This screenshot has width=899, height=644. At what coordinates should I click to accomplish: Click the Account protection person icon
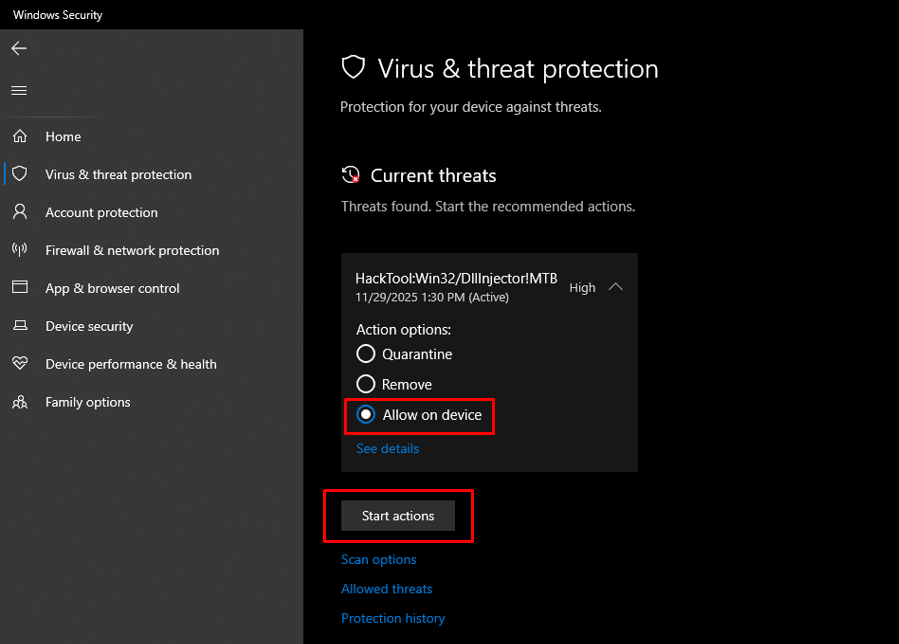[x=20, y=212]
